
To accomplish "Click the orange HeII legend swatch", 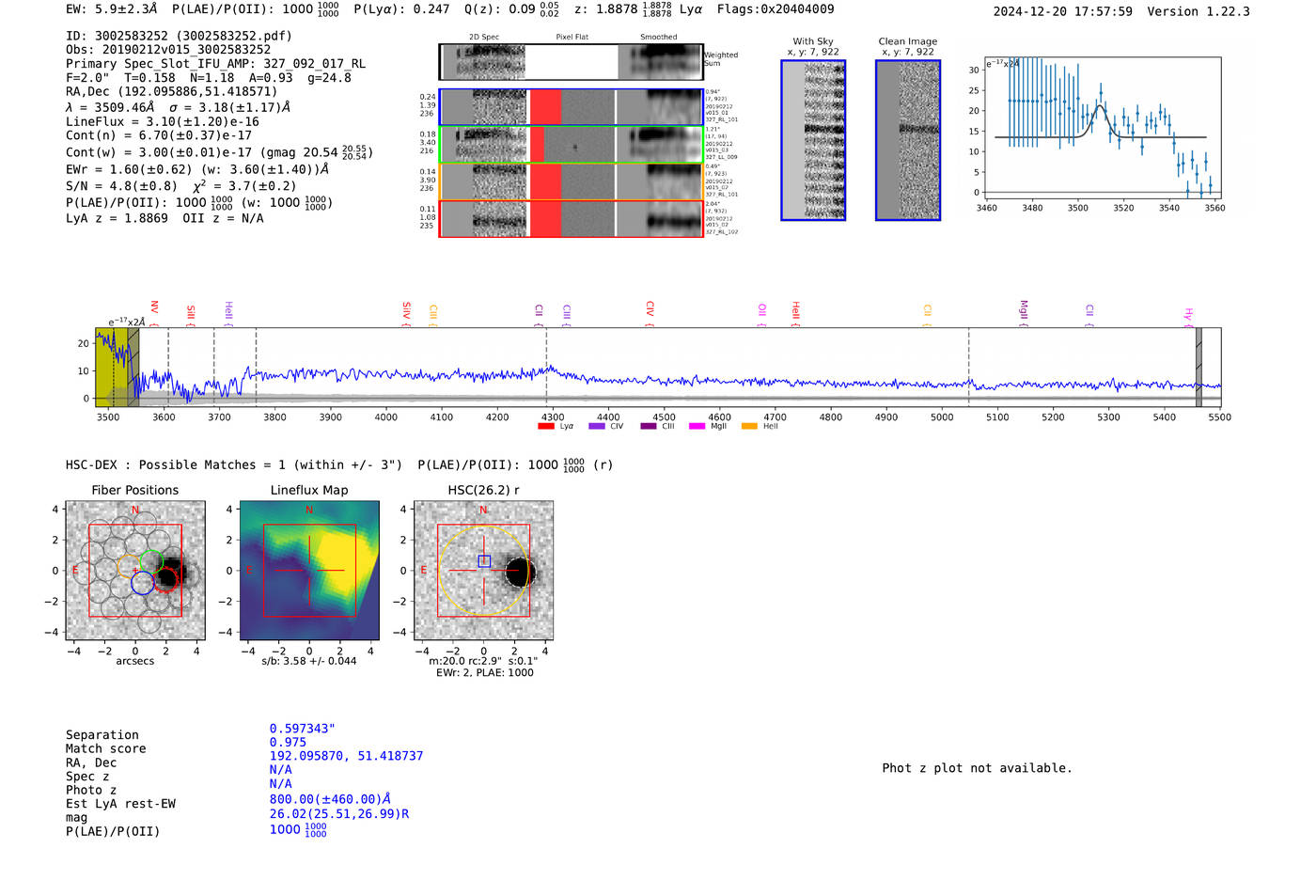I will tap(749, 427).
